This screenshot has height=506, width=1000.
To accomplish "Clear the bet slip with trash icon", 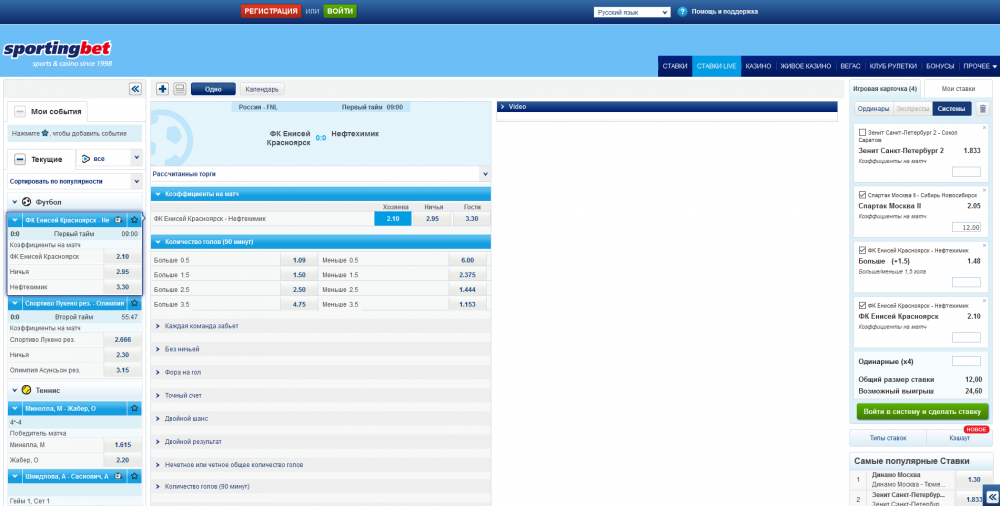I will coord(983,109).
